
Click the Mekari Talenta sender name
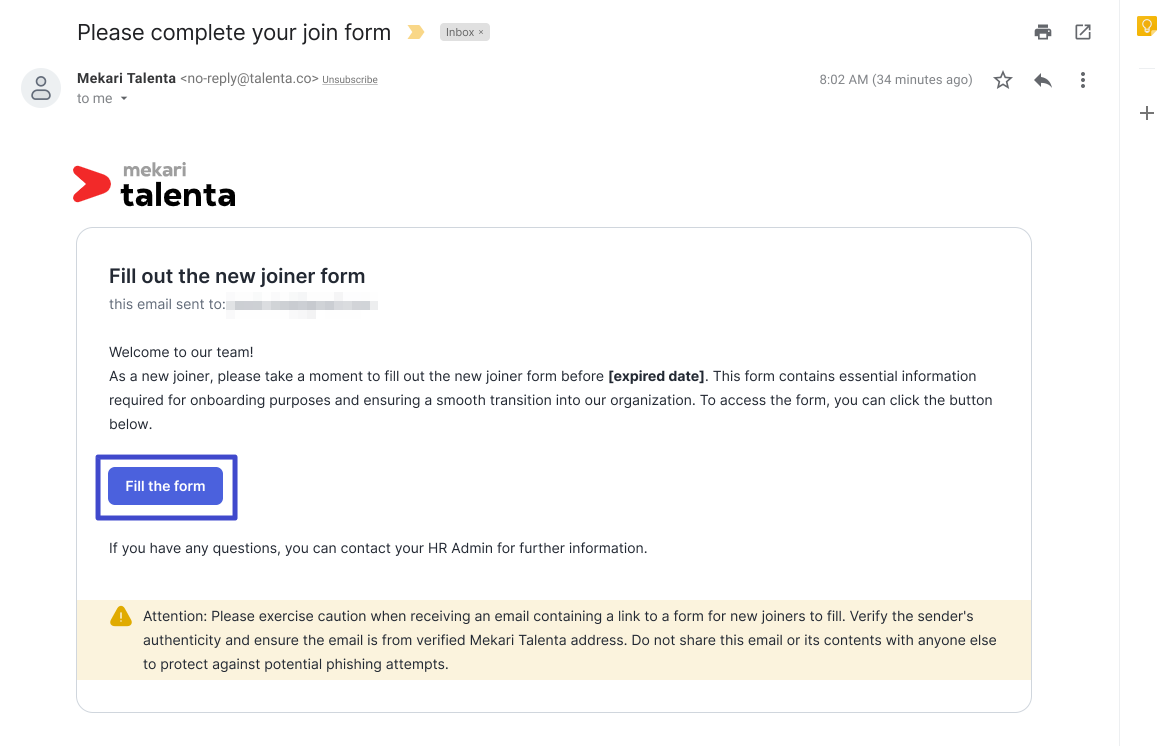(x=126, y=79)
